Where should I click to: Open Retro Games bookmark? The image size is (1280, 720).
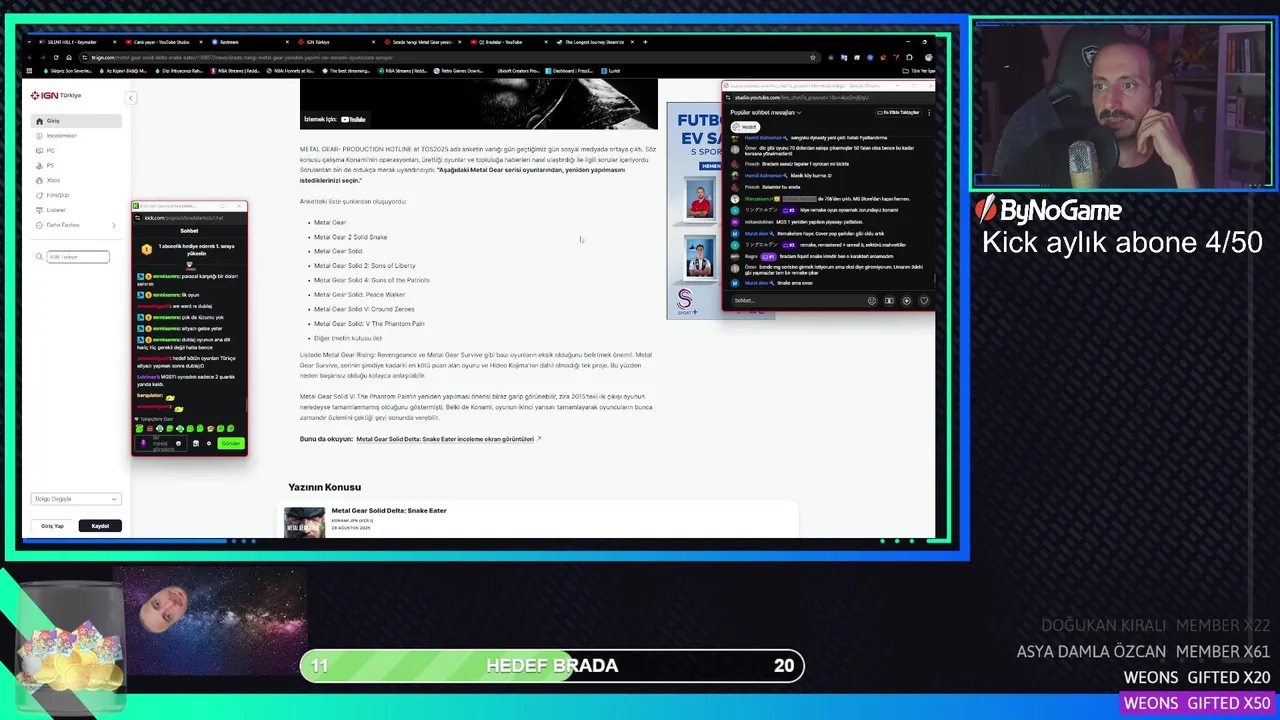pyautogui.click(x=457, y=71)
